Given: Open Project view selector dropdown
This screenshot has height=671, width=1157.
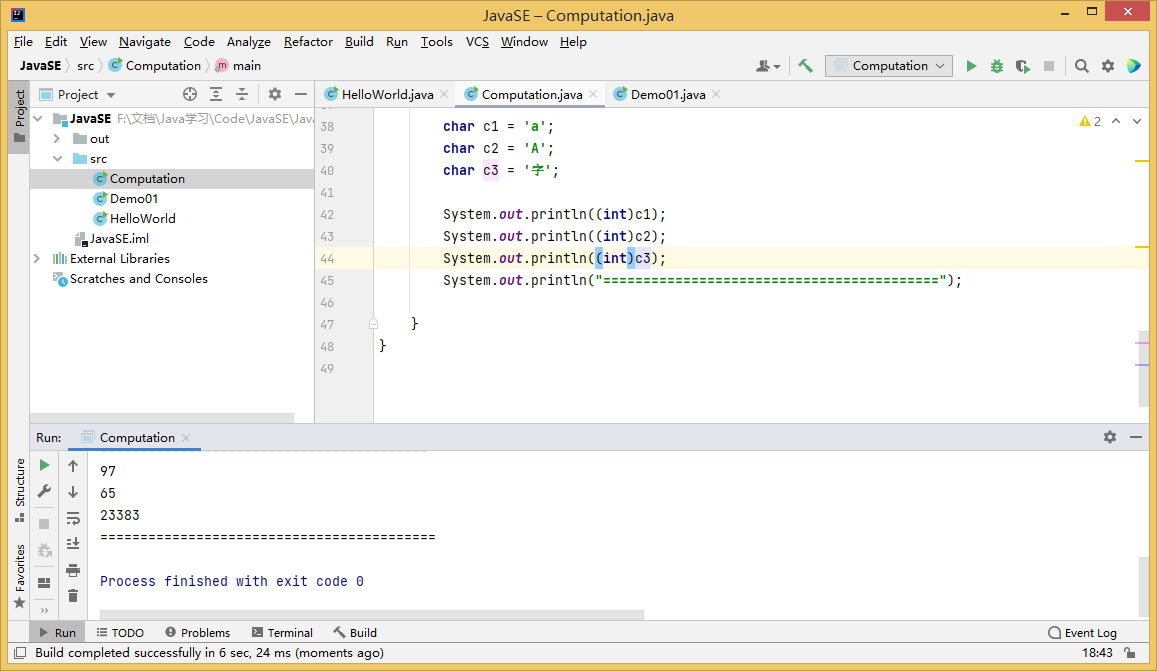Looking at the screenshot, I should pos(77,94).
